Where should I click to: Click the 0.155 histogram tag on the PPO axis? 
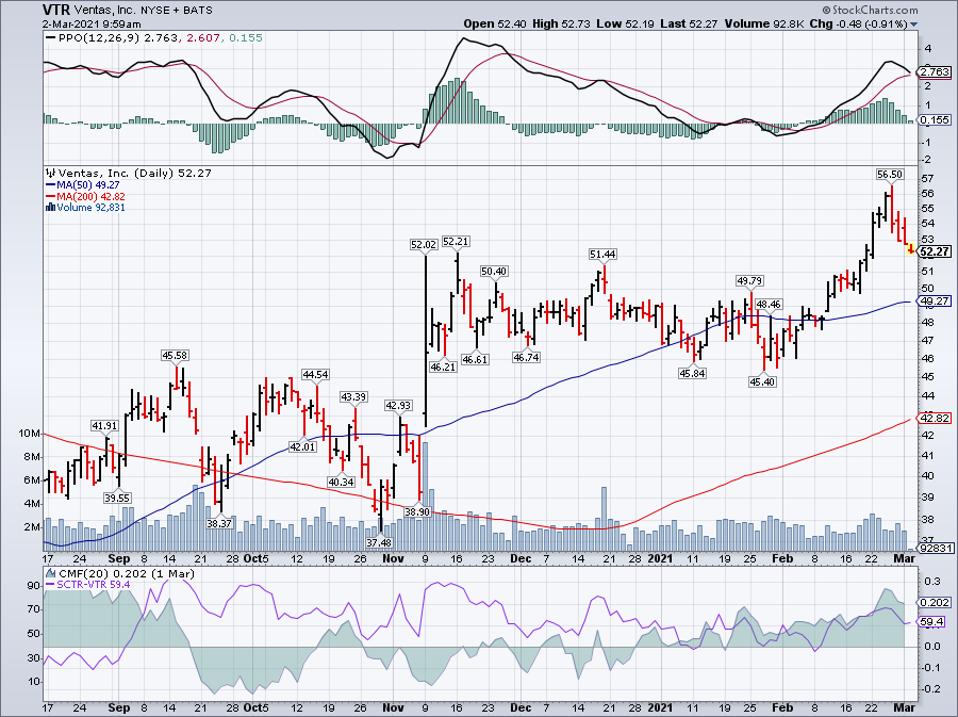[x=935, y=120]
